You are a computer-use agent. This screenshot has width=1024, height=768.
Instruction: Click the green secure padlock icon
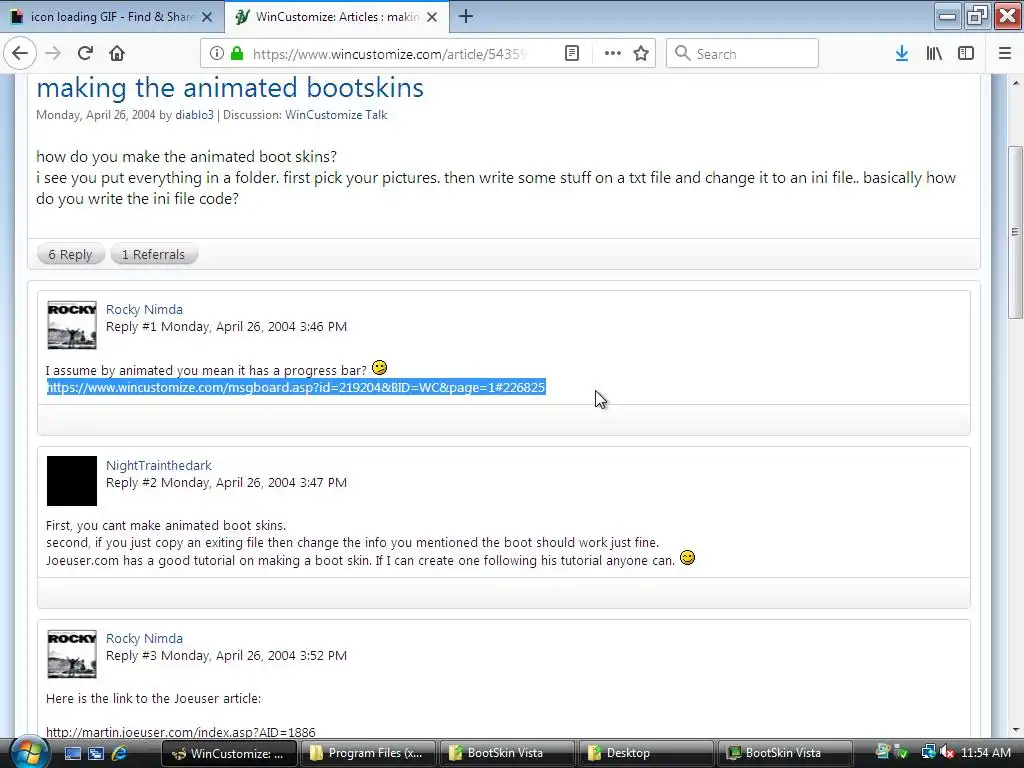pos(237,54)
